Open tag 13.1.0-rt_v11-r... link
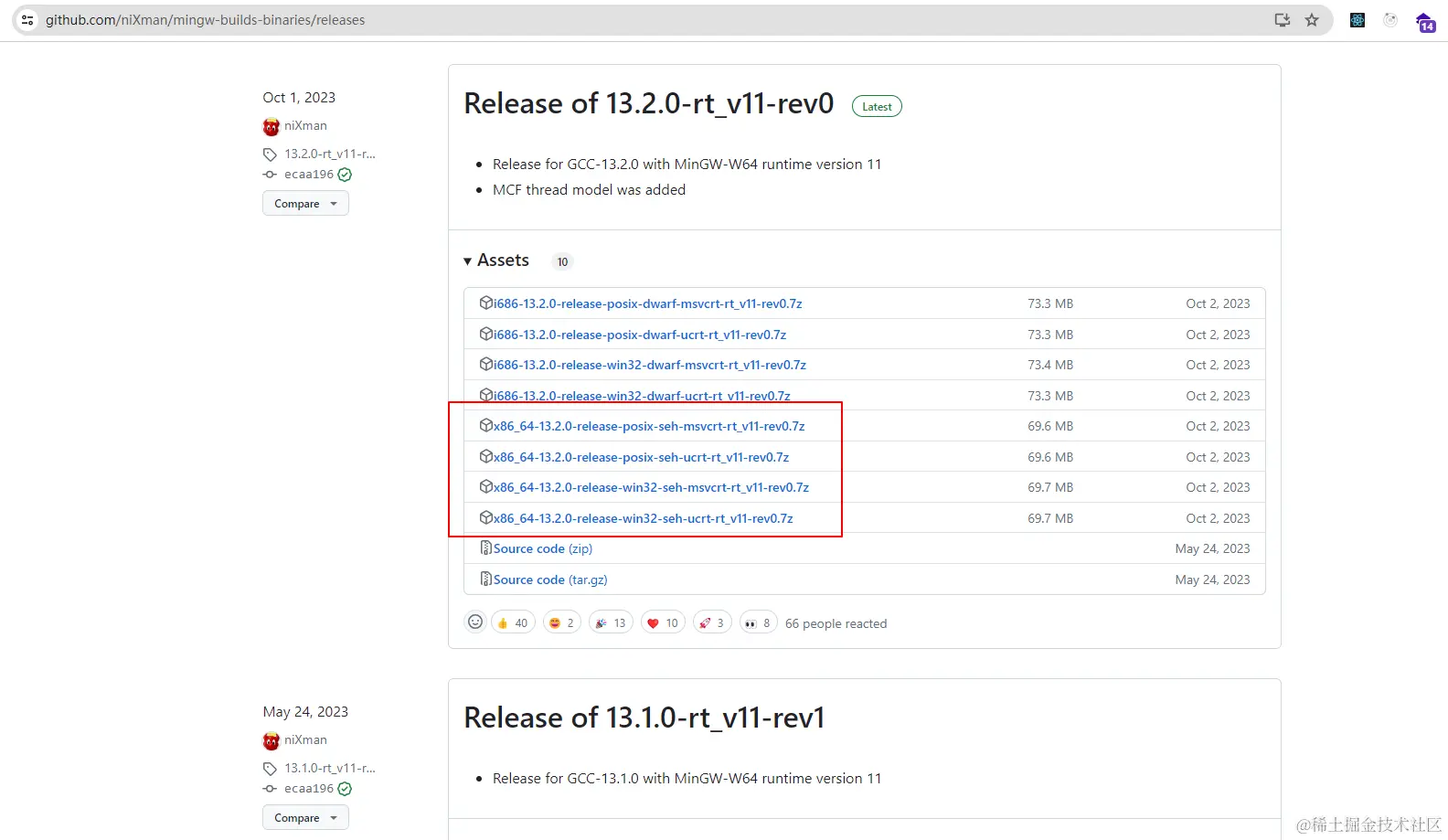 tap(330, 768)
